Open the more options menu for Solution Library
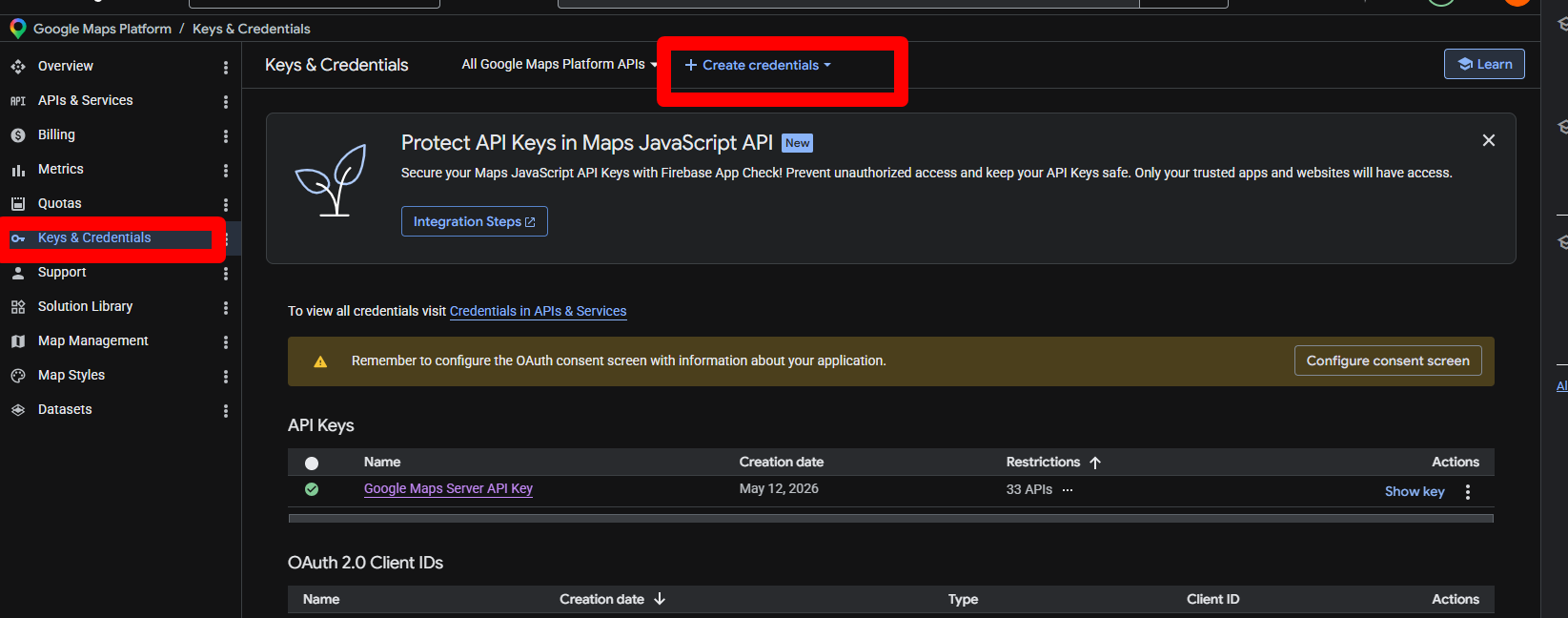The height and width of the screenshot is (618, 1568). tap(226, 308)
